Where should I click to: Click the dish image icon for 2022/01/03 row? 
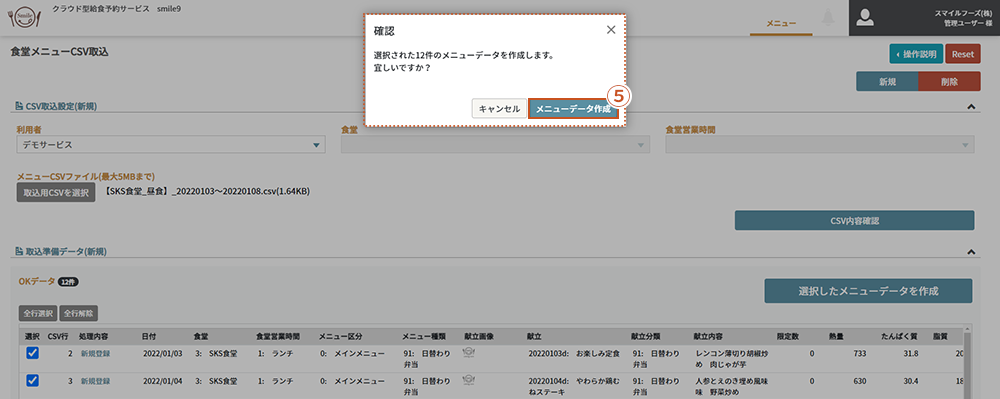pyautogui.click(x=469, y=352)
